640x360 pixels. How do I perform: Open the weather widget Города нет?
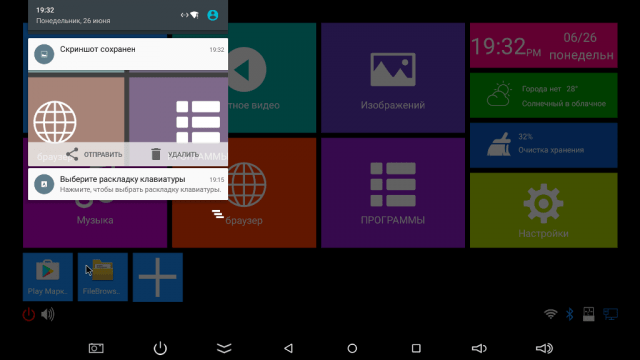[x=543, y=96]
